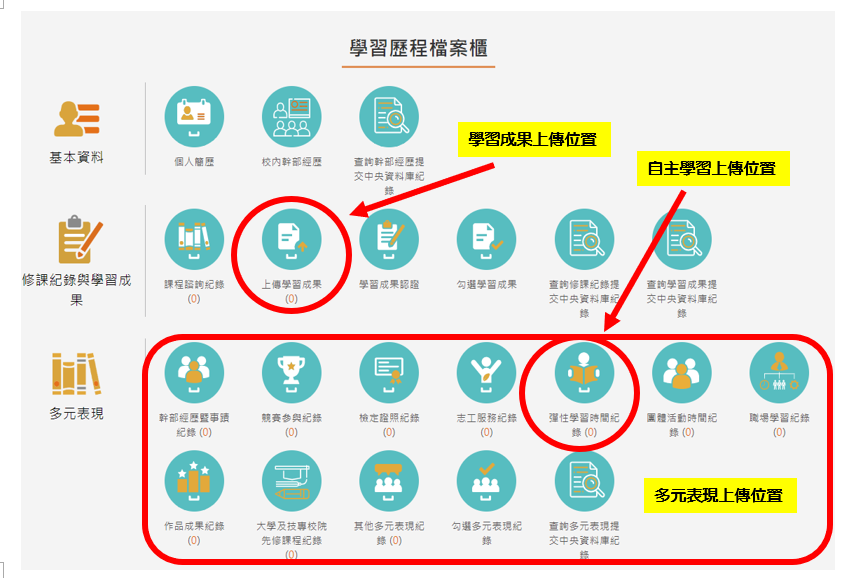
Task: Open 大學及技專校院先修課程紀錄 graduation icon
Action: [x=291, y=481]
